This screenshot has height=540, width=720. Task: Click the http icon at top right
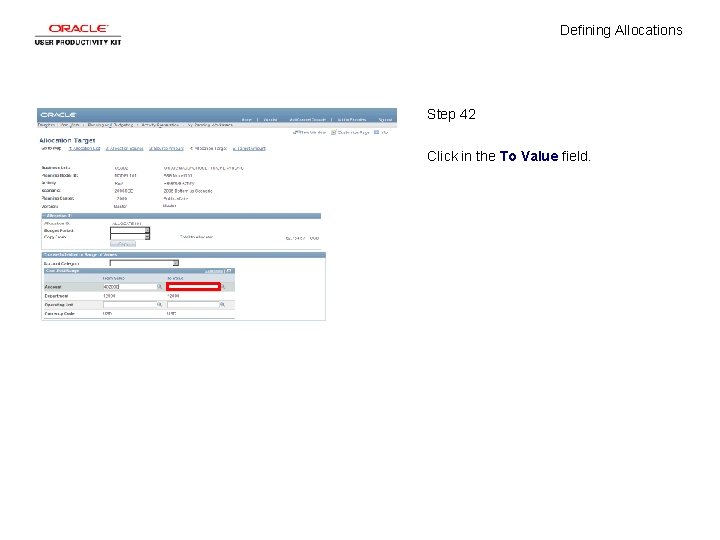[381, 132]
